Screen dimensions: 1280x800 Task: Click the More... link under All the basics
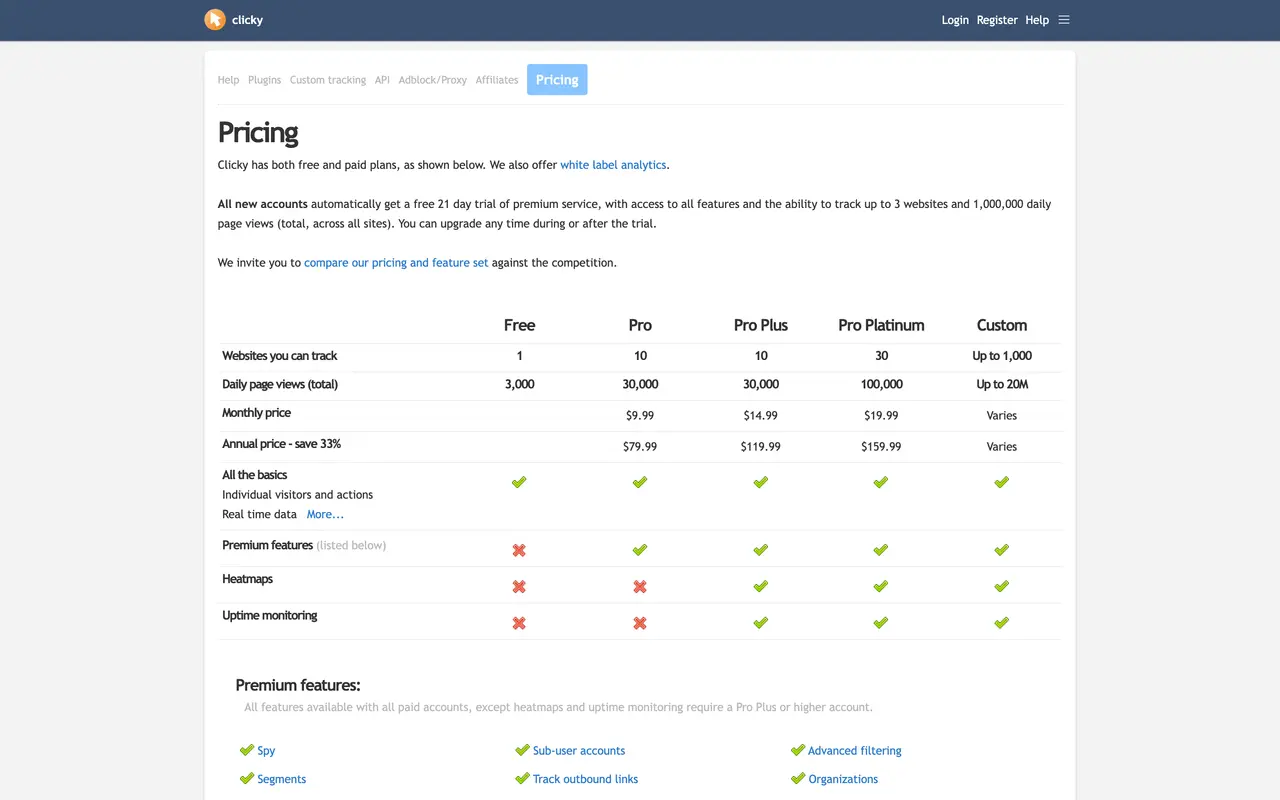[x=325, y=514]
